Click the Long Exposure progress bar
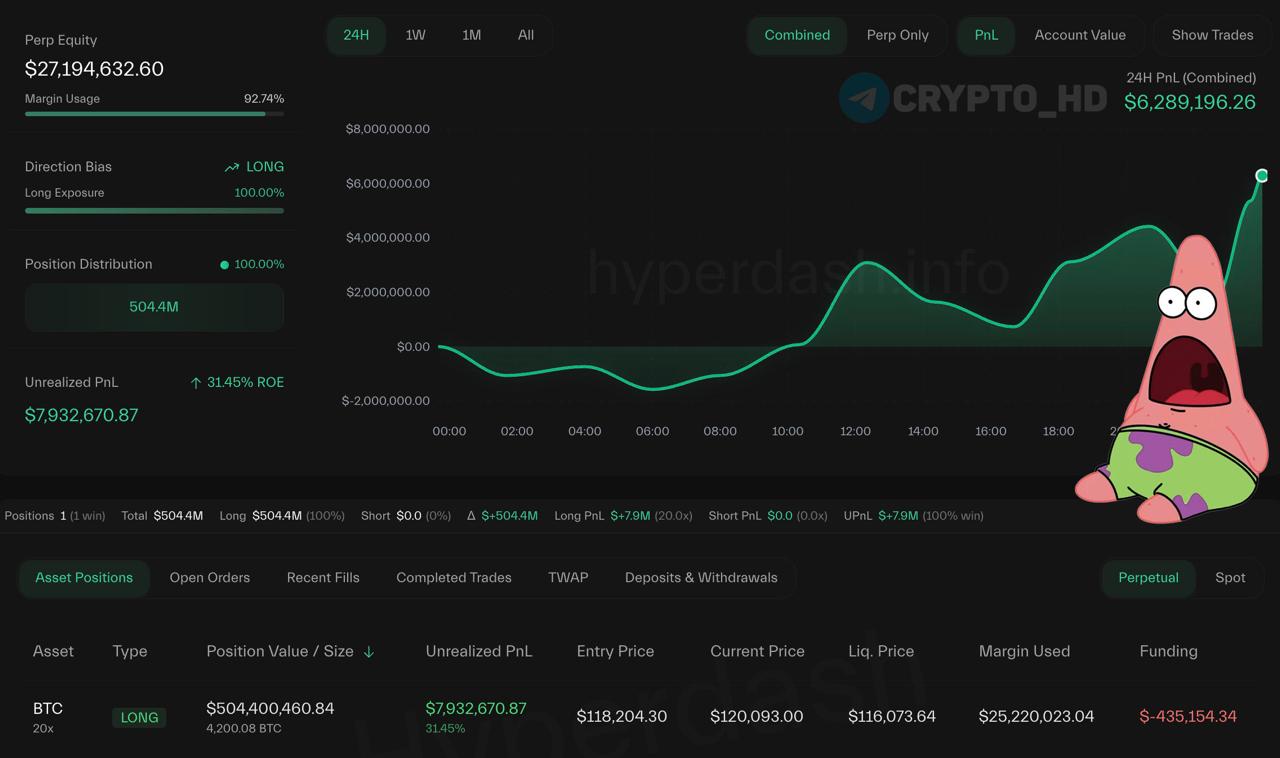1280x758 pixels. tap(154, 211)
